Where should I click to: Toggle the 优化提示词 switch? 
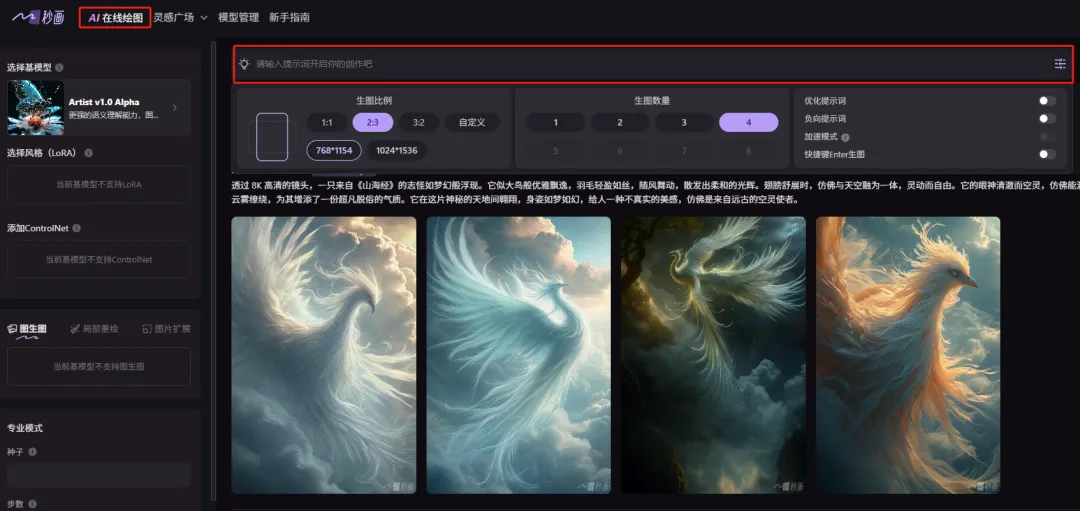point(1047,101)
